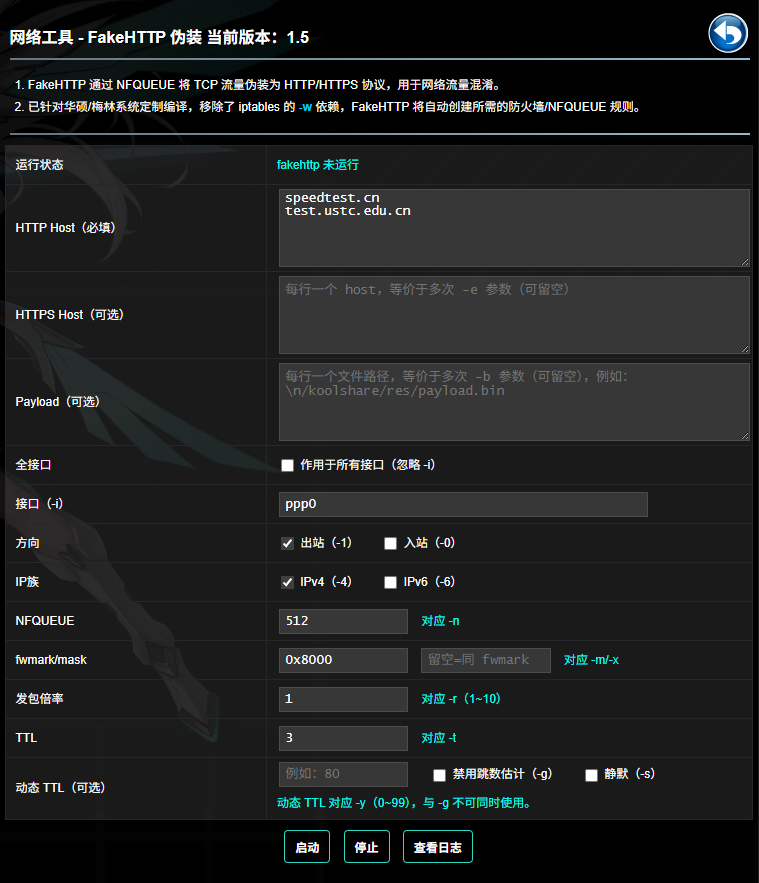Tick the 静默 (-s) silent checkbox
Image resolution: width=759 pixels, height=883 pixels.
591,775
